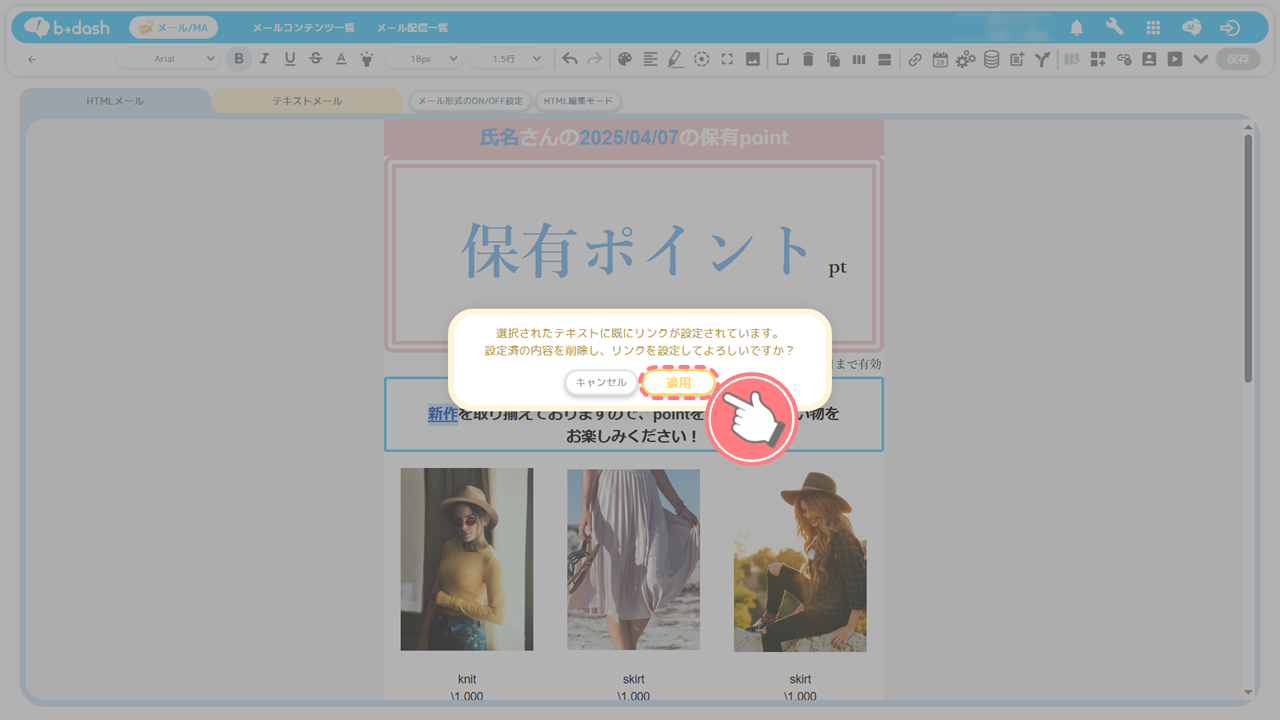Click the fullscreen brackets icon
The height and width of the screenshot is (720, 1280).
point(727,59)
